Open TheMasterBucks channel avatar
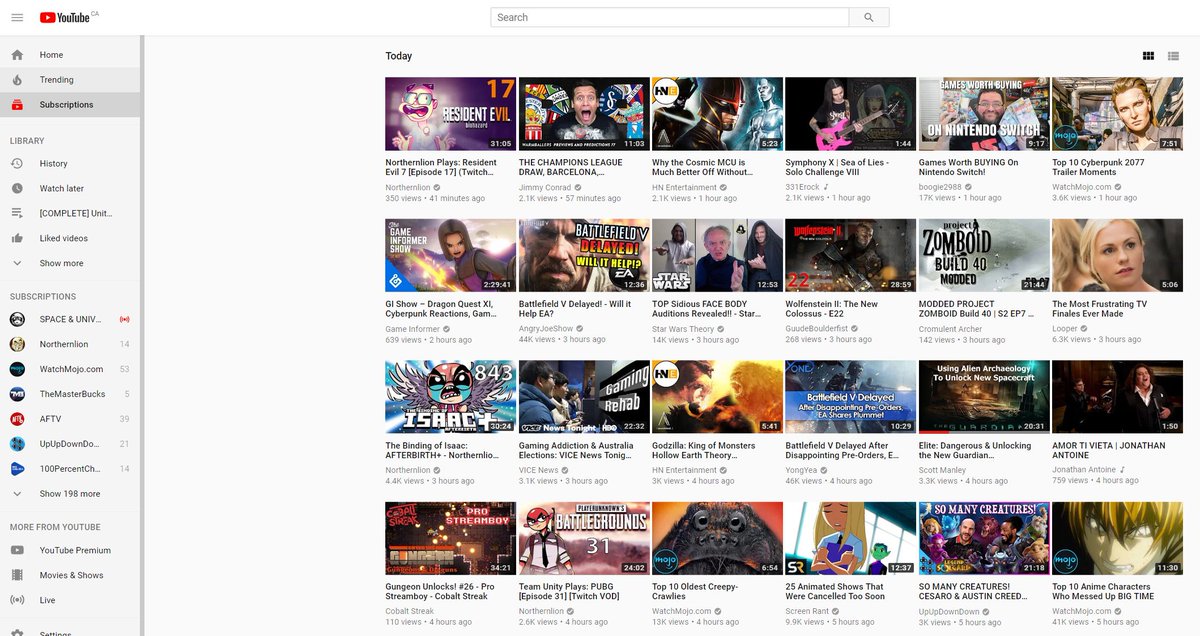The height and width of the screenshot is (636, 1200). (x=17, y=394)
